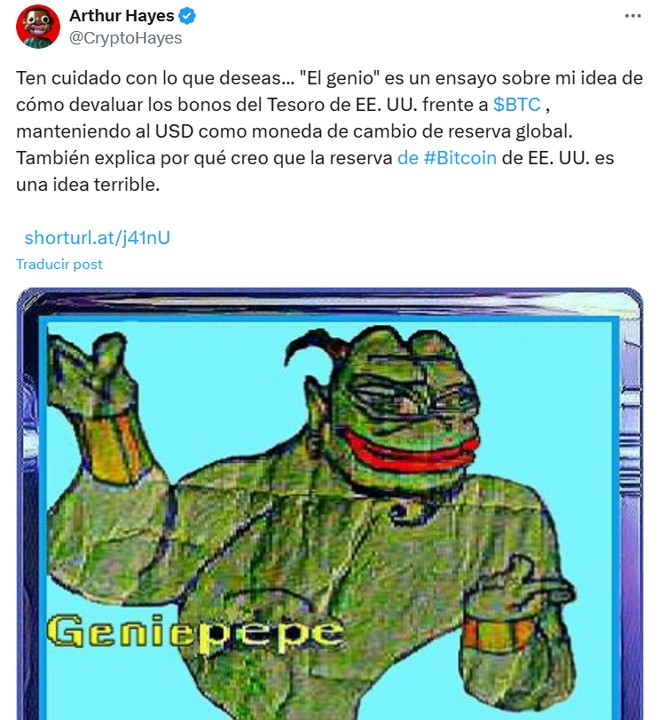The width and height of the screenshot is (660, 720).
Task: Open the $BTC cashtag link
Action: tap(517, 105)
